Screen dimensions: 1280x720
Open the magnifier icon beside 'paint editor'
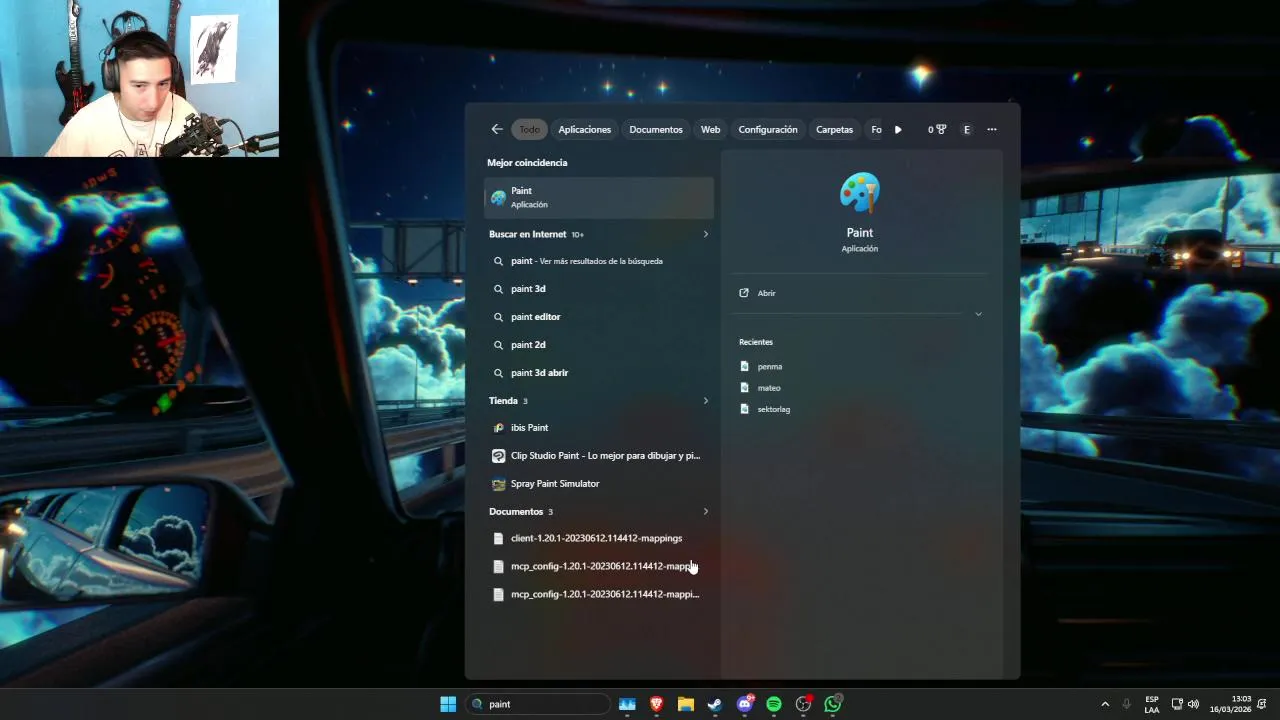[x=498, y=317]
